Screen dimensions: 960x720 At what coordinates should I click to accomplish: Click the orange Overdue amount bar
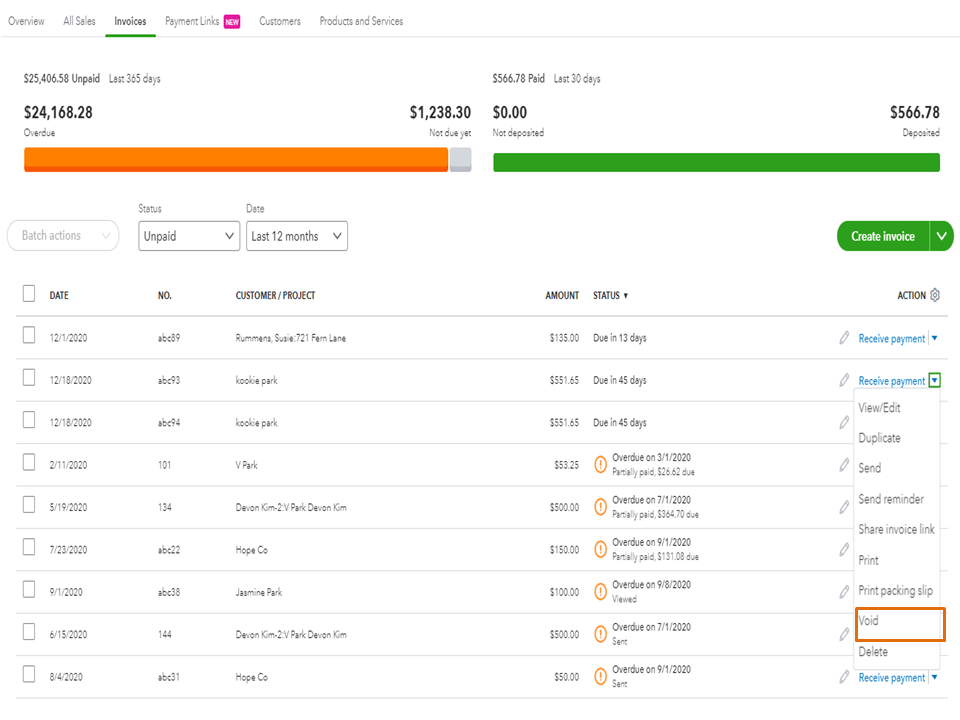point(236,160)
